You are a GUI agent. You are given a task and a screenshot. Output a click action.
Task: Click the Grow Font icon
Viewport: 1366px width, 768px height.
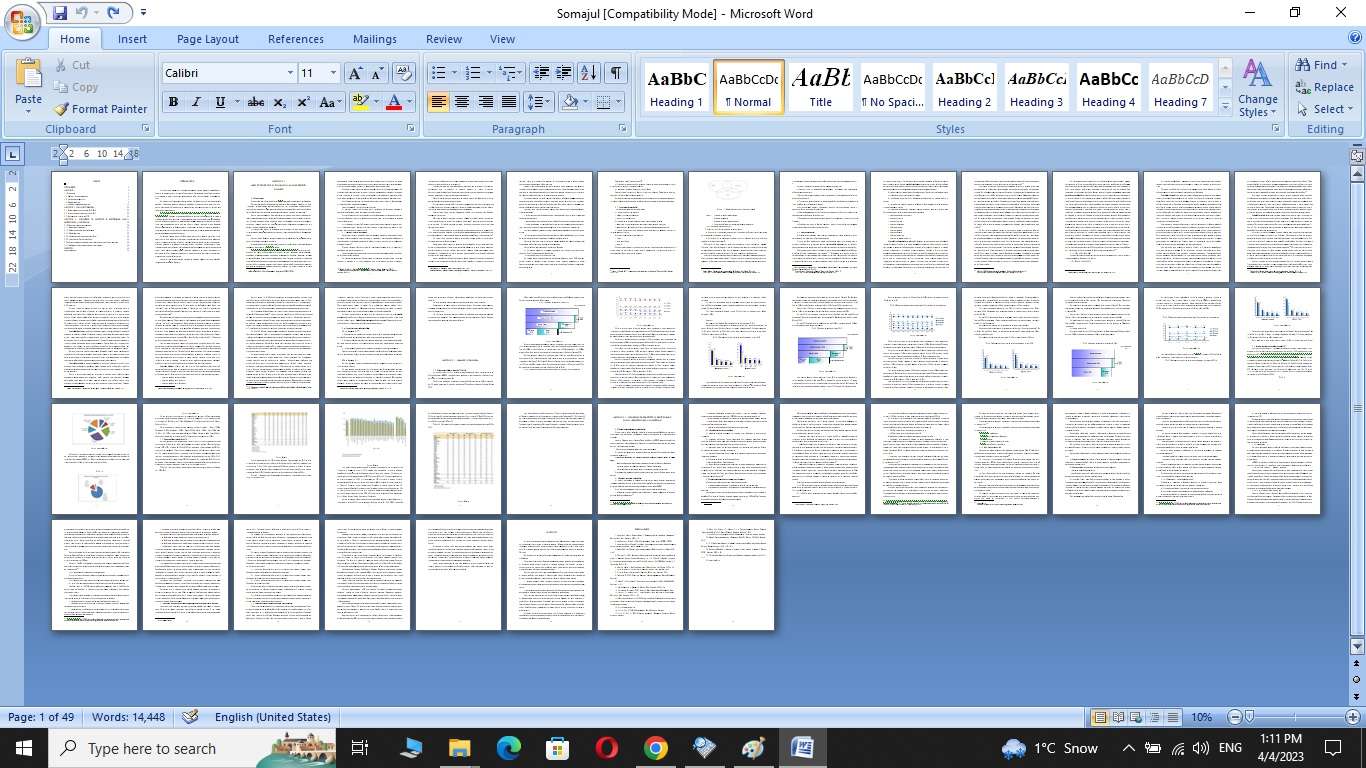pyautogui.click(x=355, y=73)
